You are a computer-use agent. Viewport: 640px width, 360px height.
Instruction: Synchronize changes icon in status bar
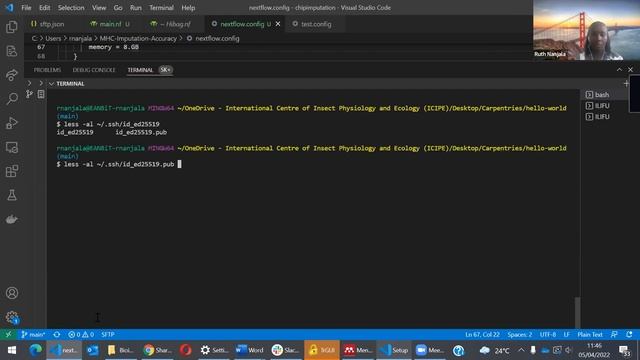click(57, 334)
